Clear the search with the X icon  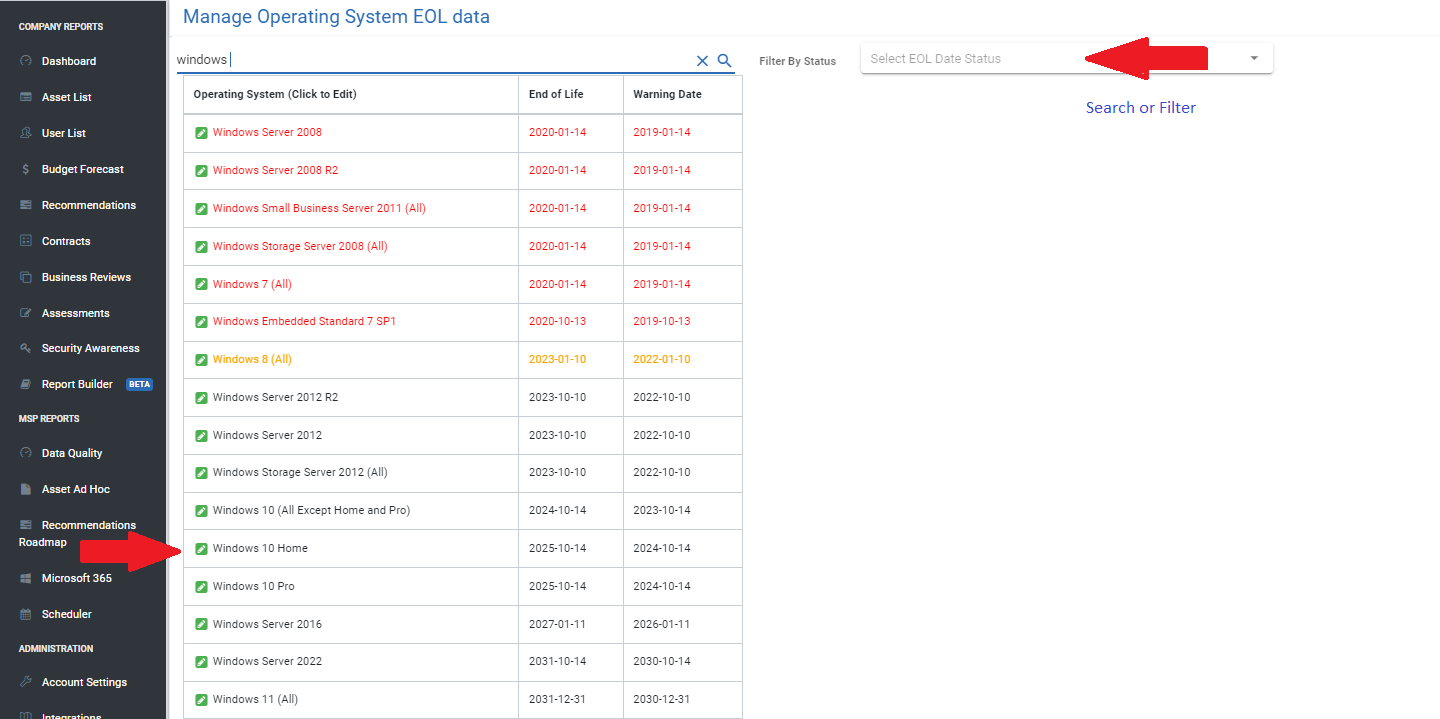click(x=702, y=60)
